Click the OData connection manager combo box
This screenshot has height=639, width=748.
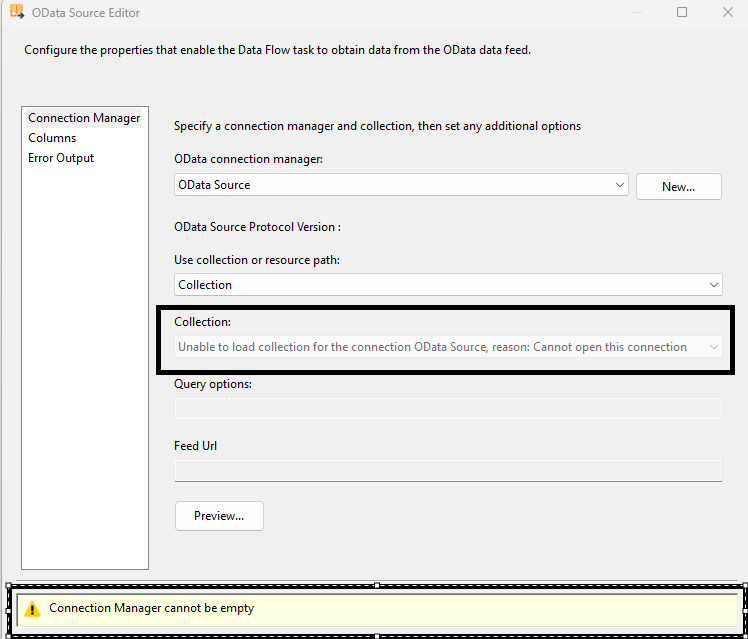390,185
